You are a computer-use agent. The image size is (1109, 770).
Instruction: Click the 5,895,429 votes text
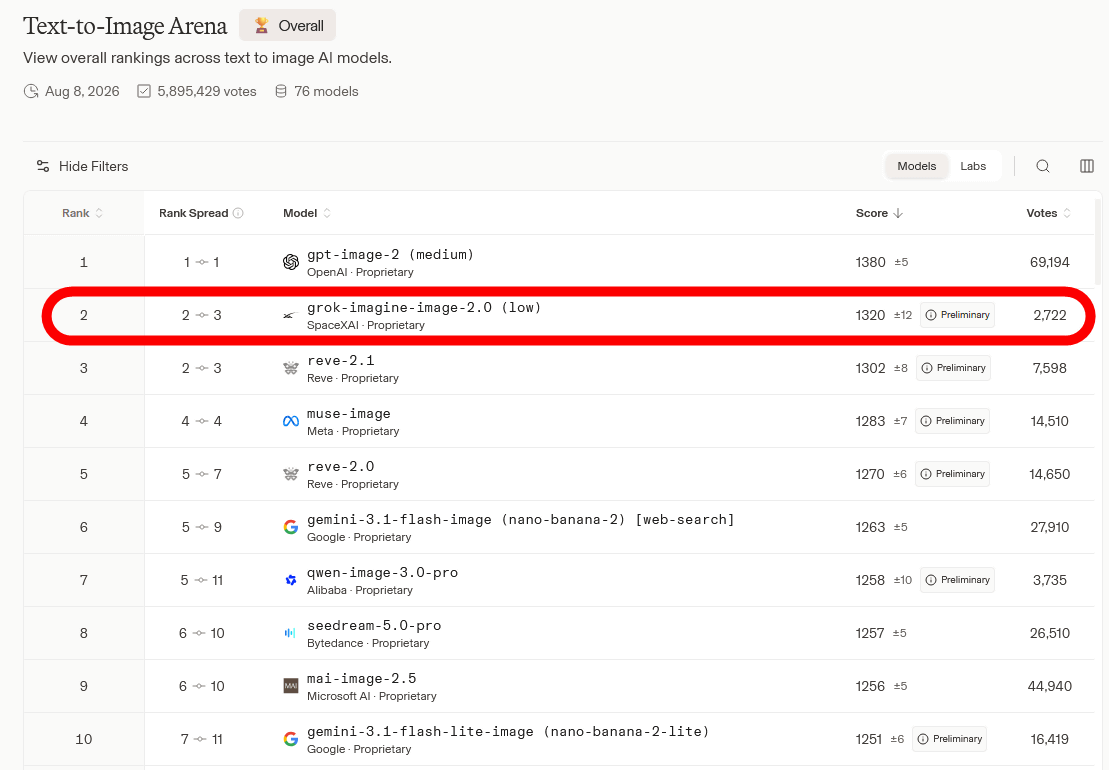pyautogui.click(x=207, y=91)
